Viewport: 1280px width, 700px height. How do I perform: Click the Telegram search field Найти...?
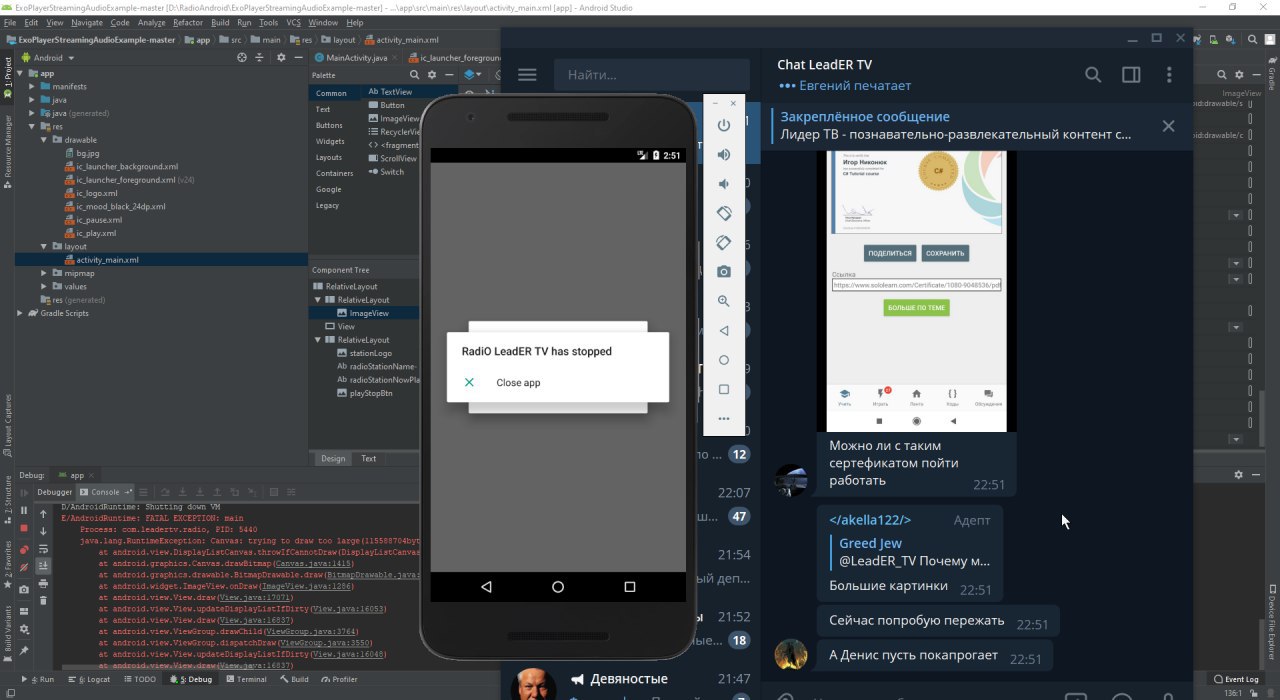(x=652, y=75)
